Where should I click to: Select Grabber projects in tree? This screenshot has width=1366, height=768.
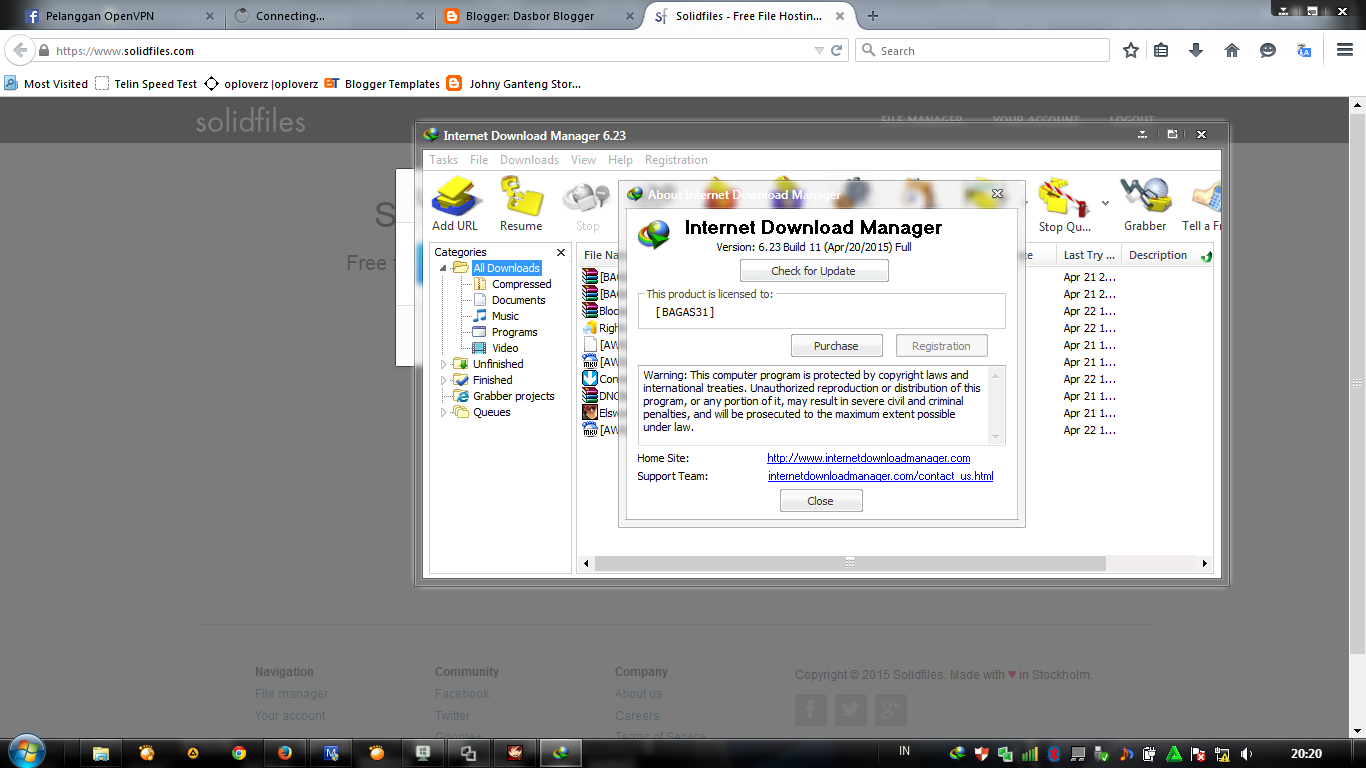(x=513, y=396)
